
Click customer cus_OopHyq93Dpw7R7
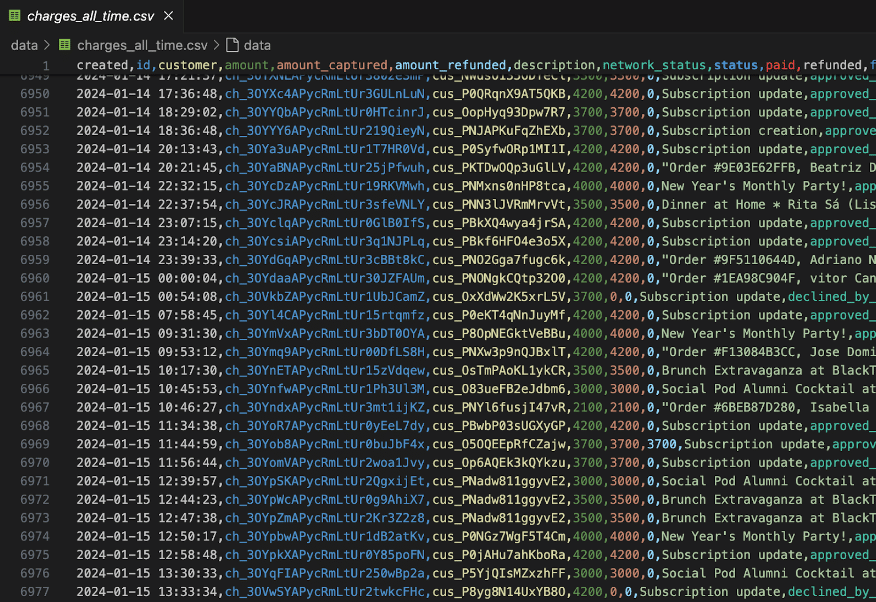[499, 112]
